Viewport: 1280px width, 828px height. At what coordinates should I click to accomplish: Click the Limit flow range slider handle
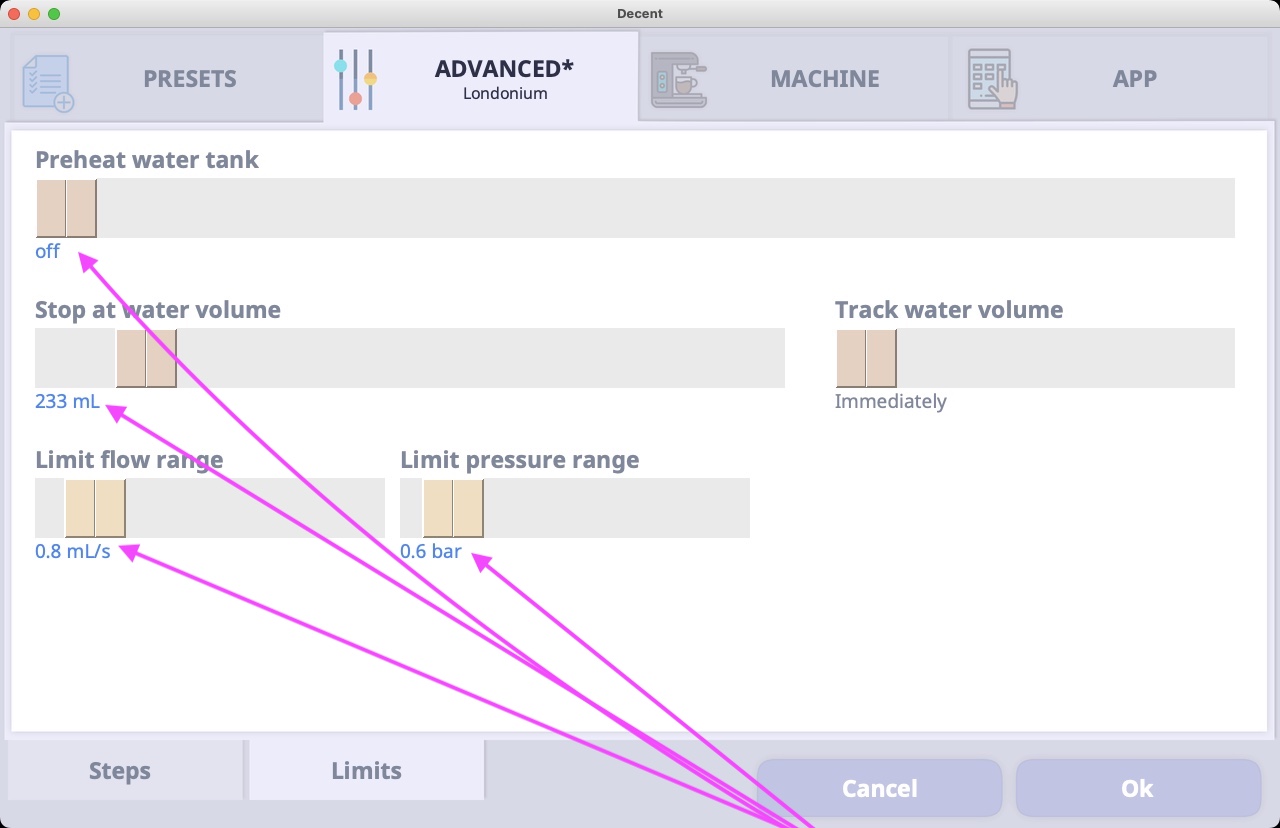(95, 508)
